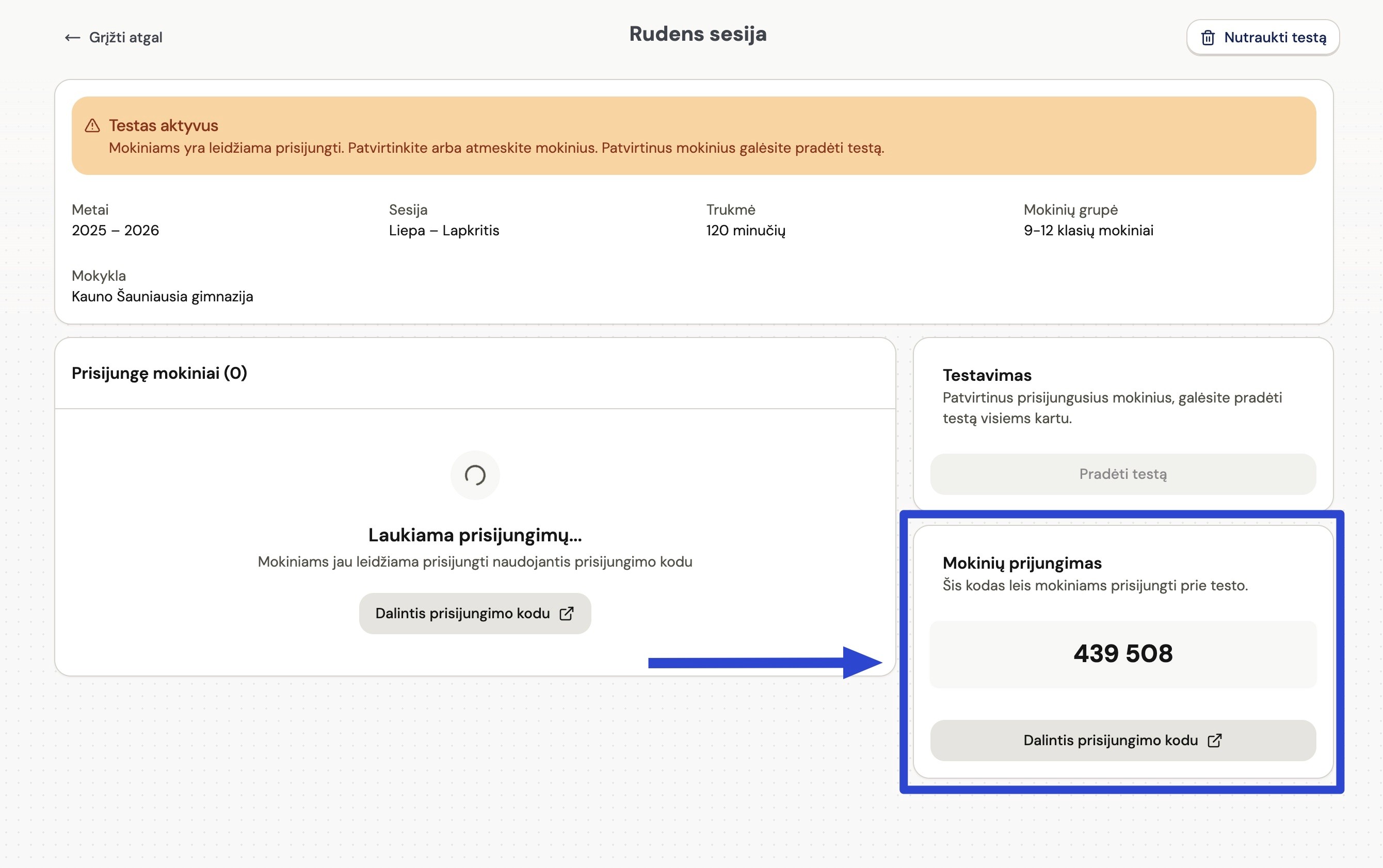Viewport: 1383px width, 868px height.
Task: Click external link icon in right share button
Action: pyautogui.click(x=1215, y=741)
